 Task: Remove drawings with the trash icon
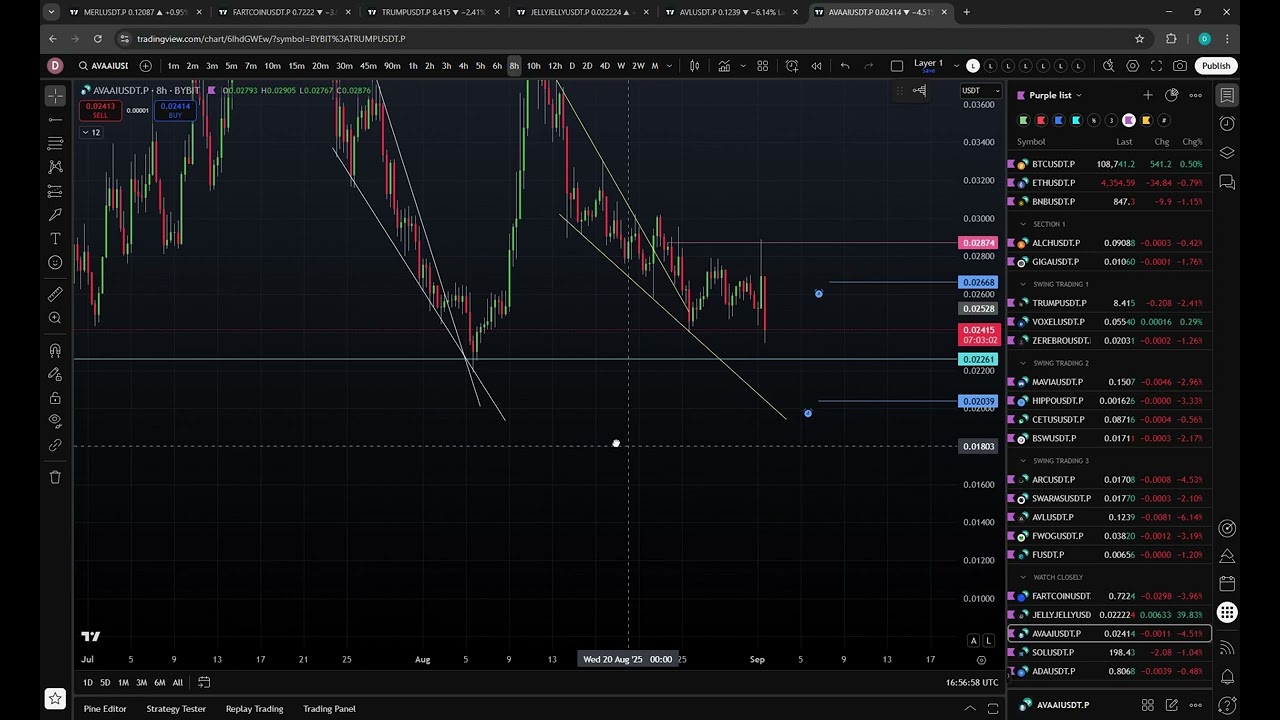coord(55,477)
